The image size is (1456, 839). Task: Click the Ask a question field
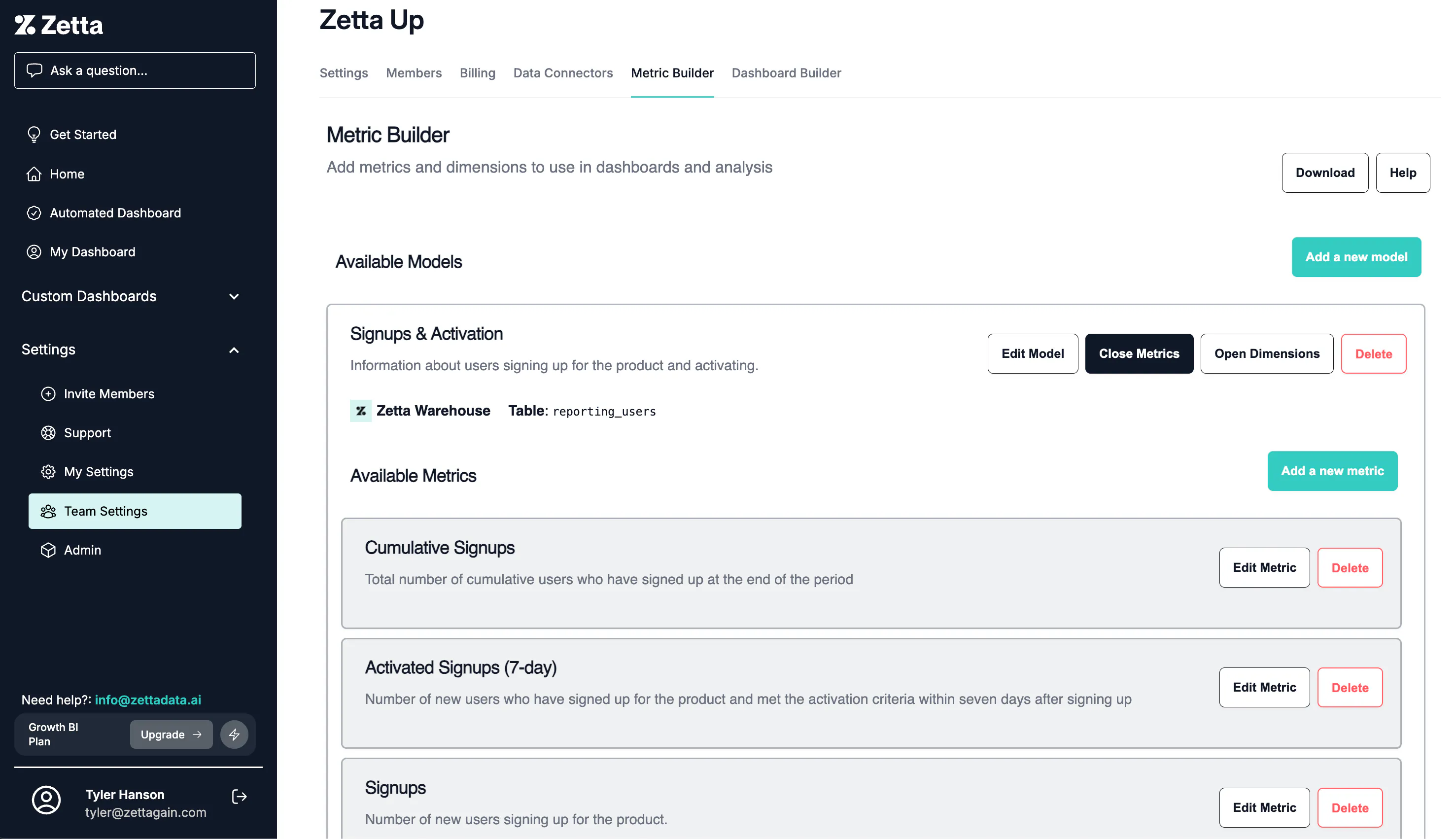point(135,70)
